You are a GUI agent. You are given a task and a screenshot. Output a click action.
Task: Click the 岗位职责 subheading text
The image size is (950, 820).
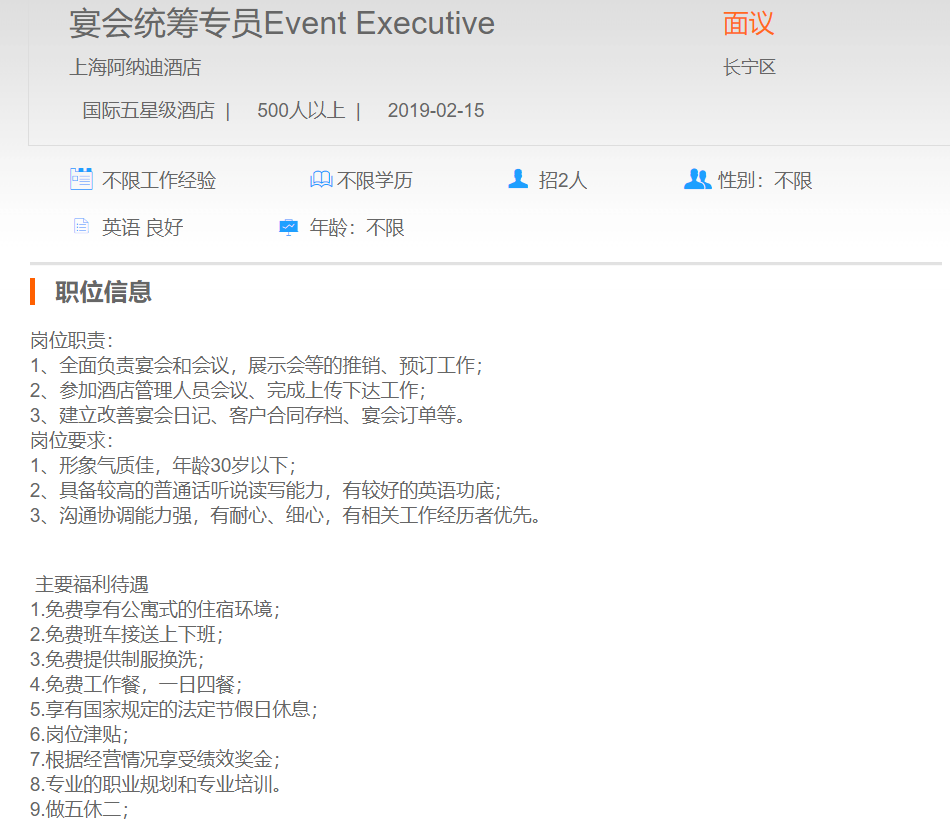[72, 340]
